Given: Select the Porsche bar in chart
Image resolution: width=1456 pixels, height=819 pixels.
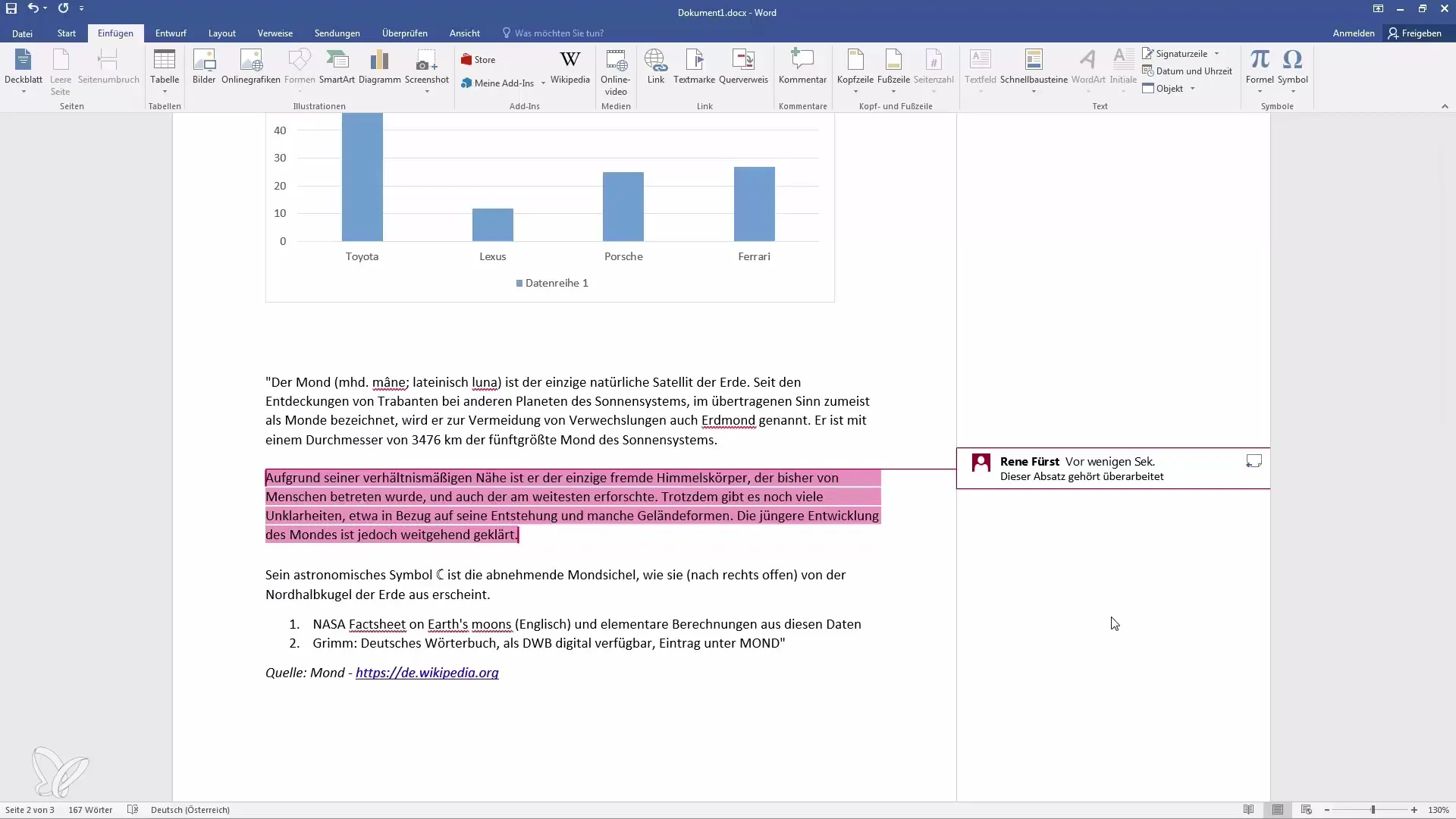Looking at the screenshot, I should tap(623, 206).
